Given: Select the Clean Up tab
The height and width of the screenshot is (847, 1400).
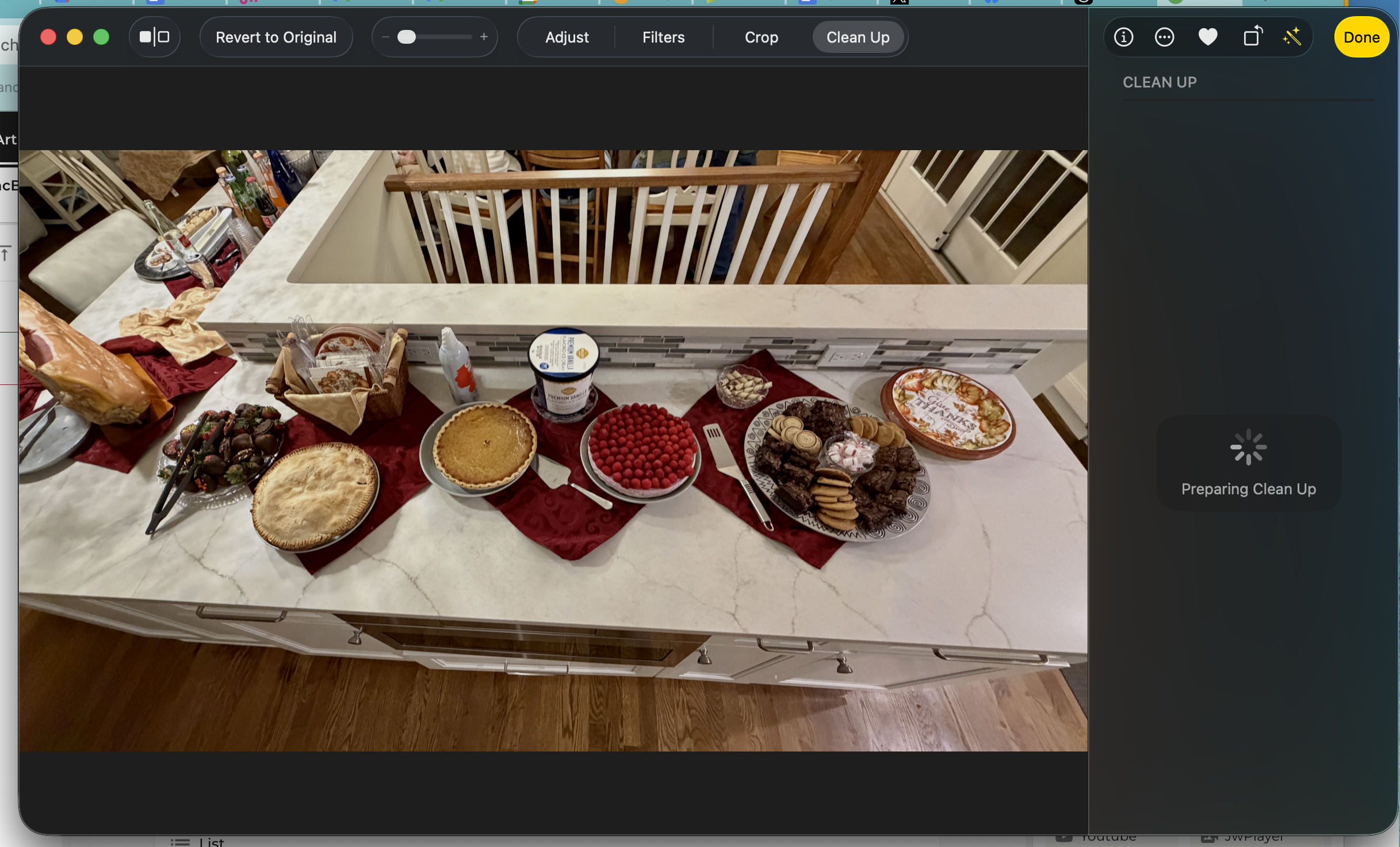Looking at the screenshot, I should pyautogui.click(x=858, y=37).
